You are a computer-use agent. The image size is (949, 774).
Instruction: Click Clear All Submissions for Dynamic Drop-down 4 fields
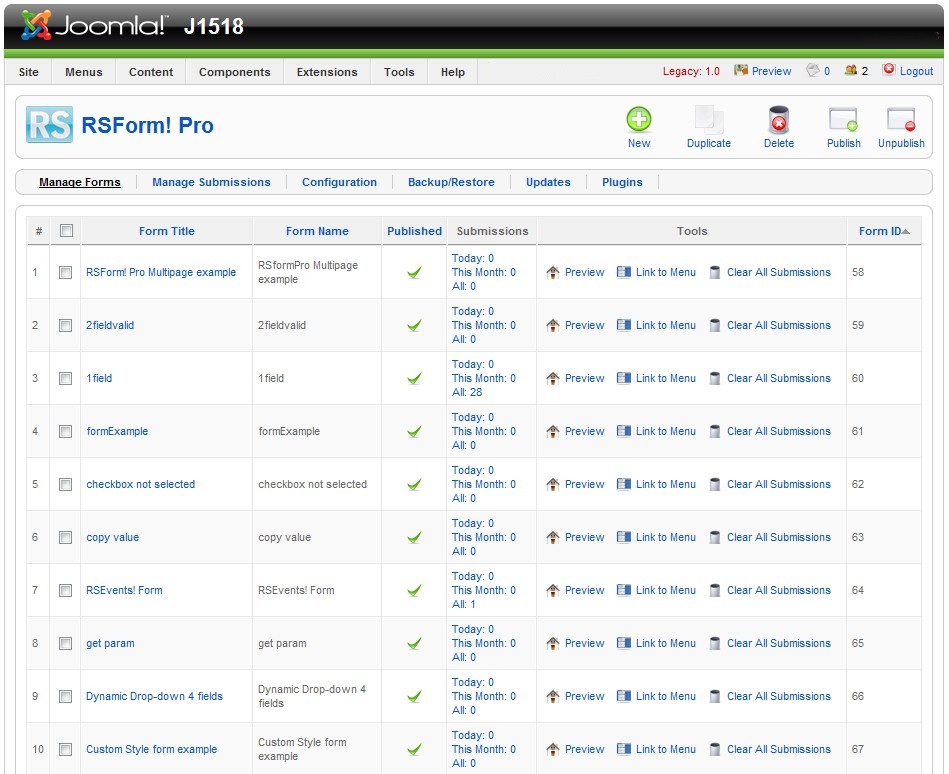(x=778, y=696)
